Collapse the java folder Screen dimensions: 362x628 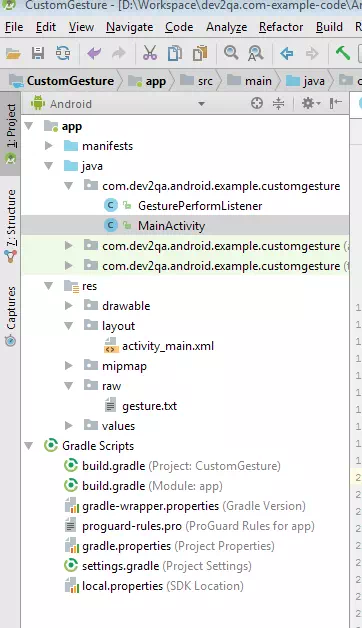click(x=49, y=166)
